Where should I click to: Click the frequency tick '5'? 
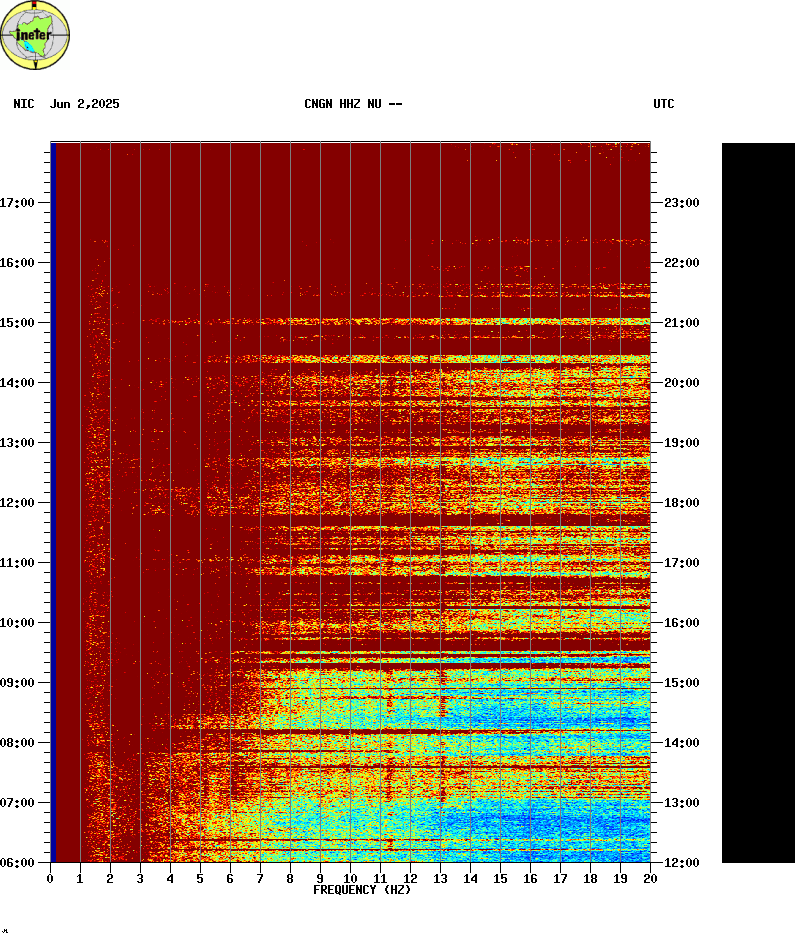200,879
